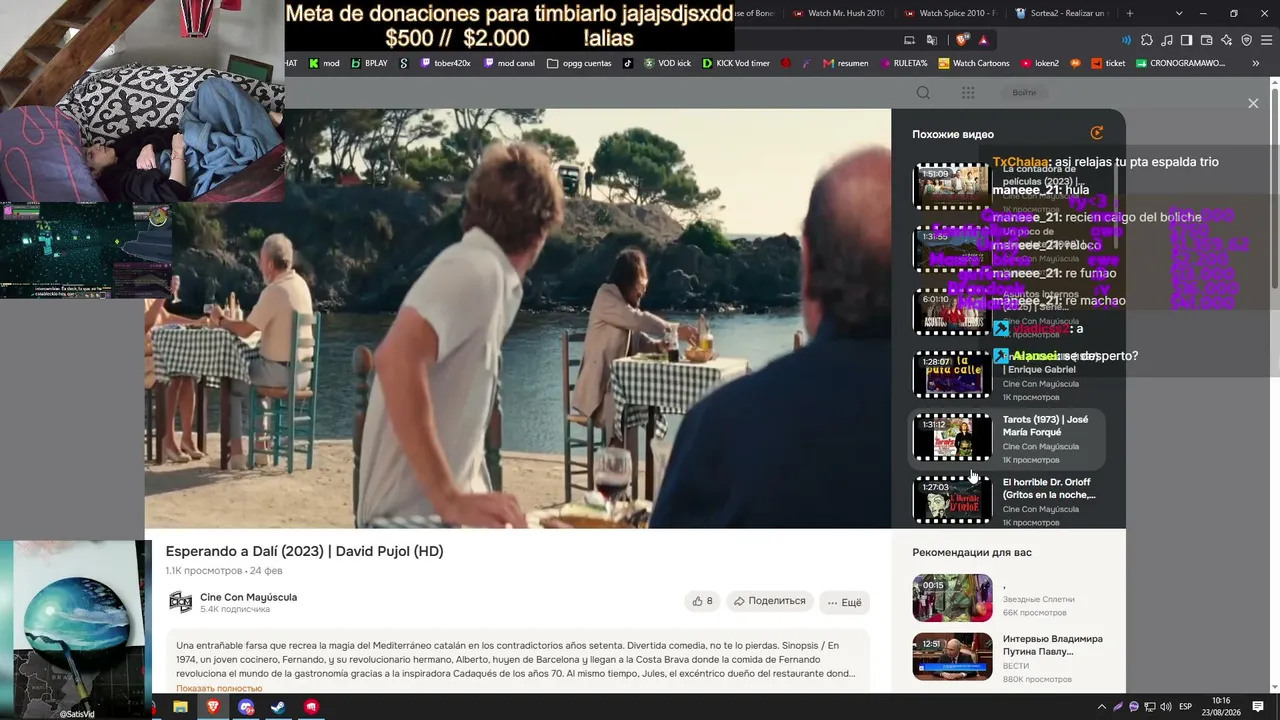Click the install/cast screen icon in address bar
This screenshot has width=1280, height=720.
click(x=909, y=40)
